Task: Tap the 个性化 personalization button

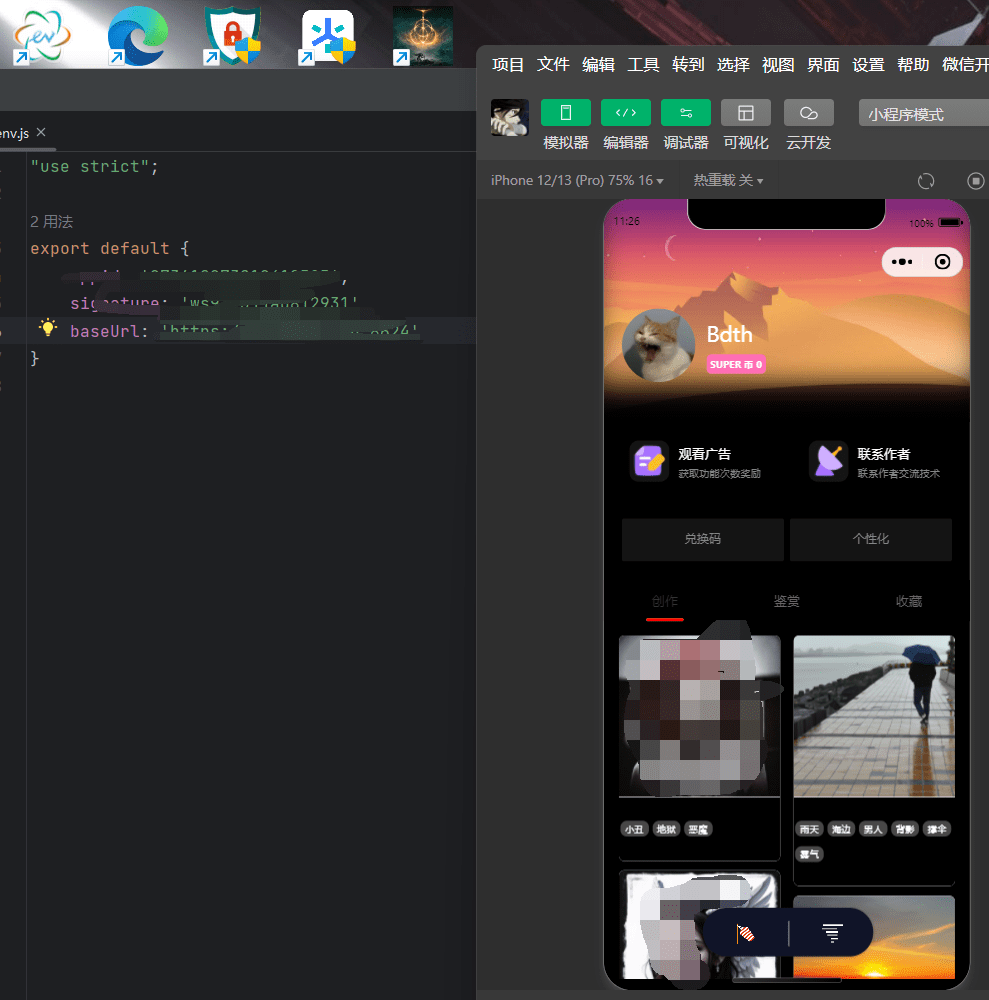Action: 871,539
